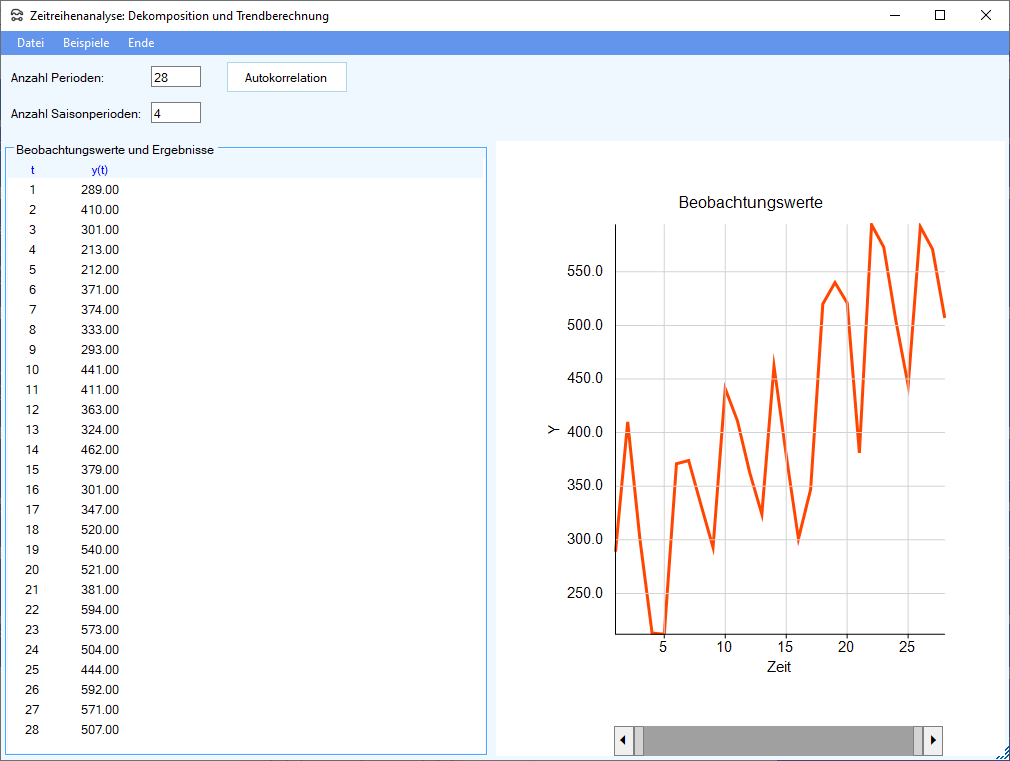Click the horizontal scrollbar track under chart
The width and height of the screenshot is (1010, 761).
778,741
